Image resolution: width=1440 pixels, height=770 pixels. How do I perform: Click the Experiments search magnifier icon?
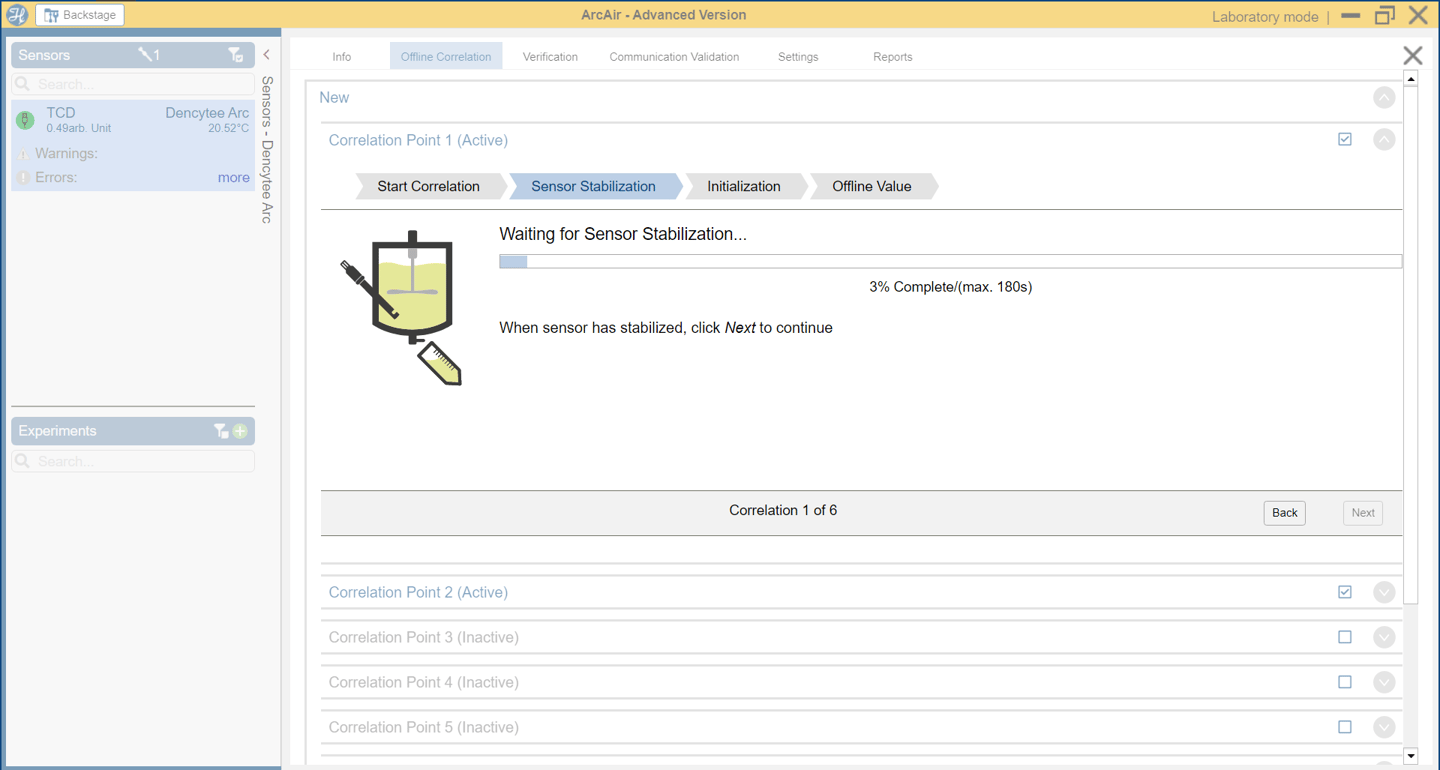point(23,461)
